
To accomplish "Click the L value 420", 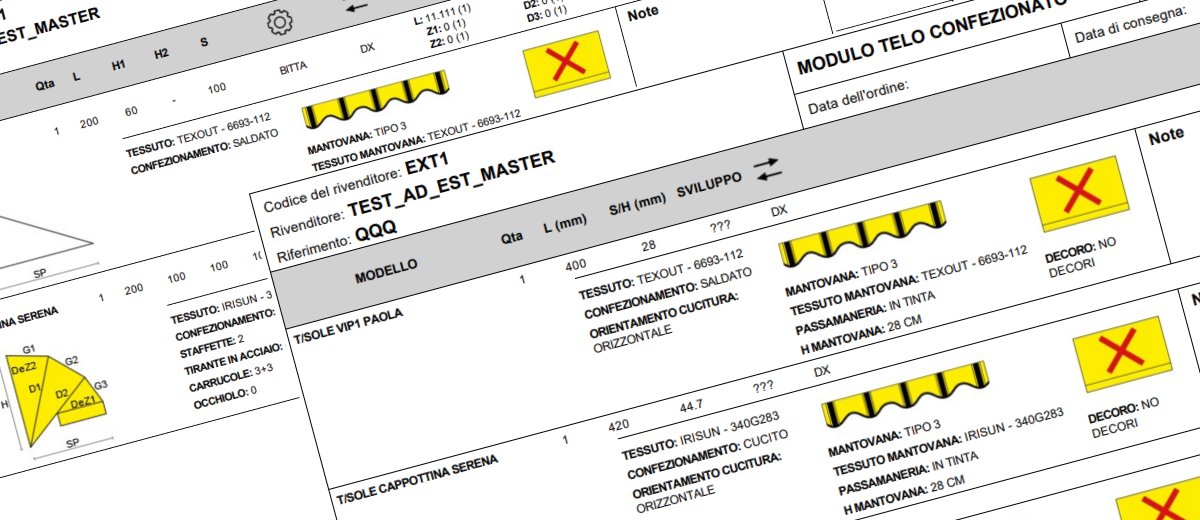I will (x=619, y=426).
